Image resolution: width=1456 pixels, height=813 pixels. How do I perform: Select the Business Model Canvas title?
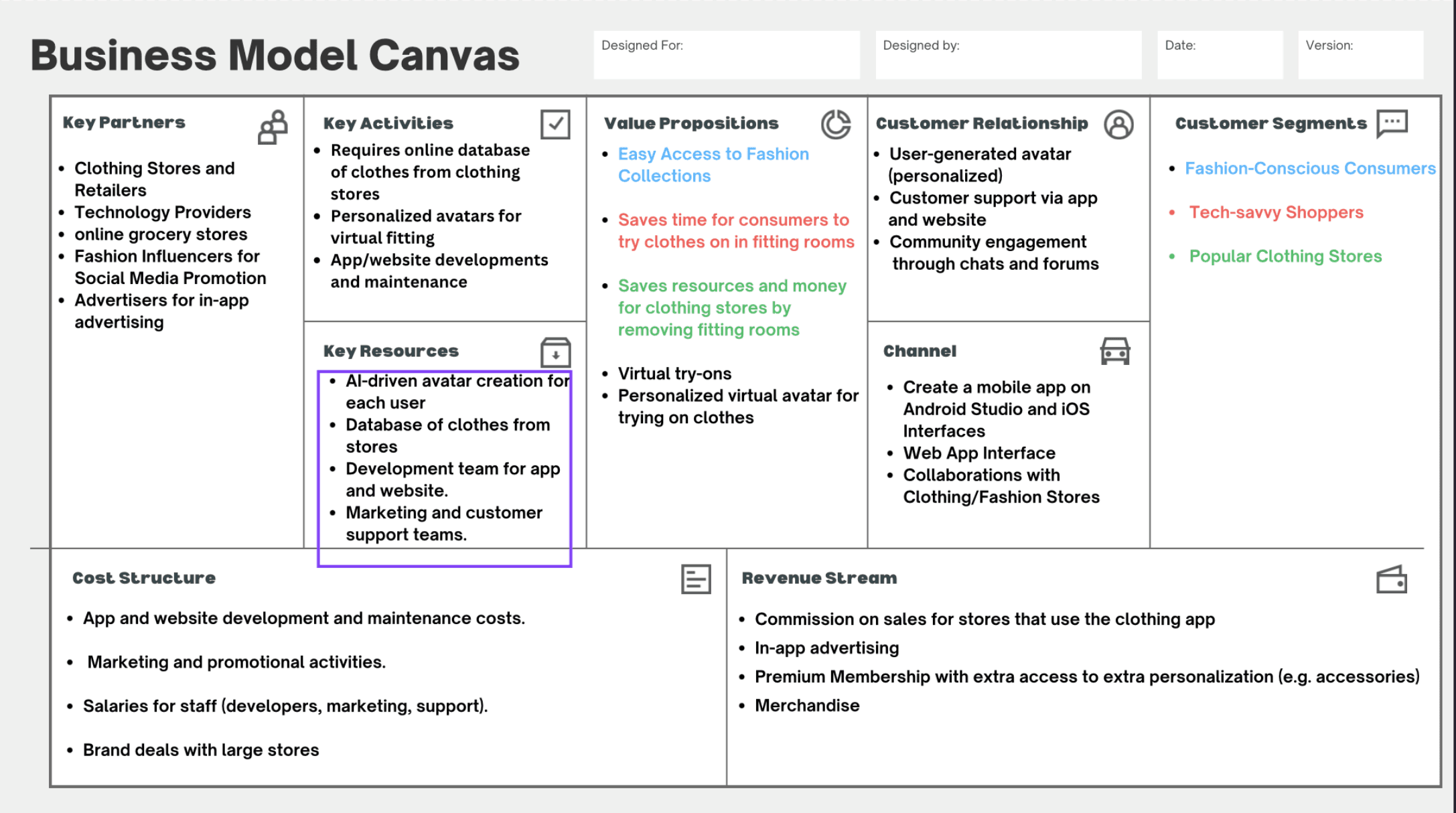[275, 55]
